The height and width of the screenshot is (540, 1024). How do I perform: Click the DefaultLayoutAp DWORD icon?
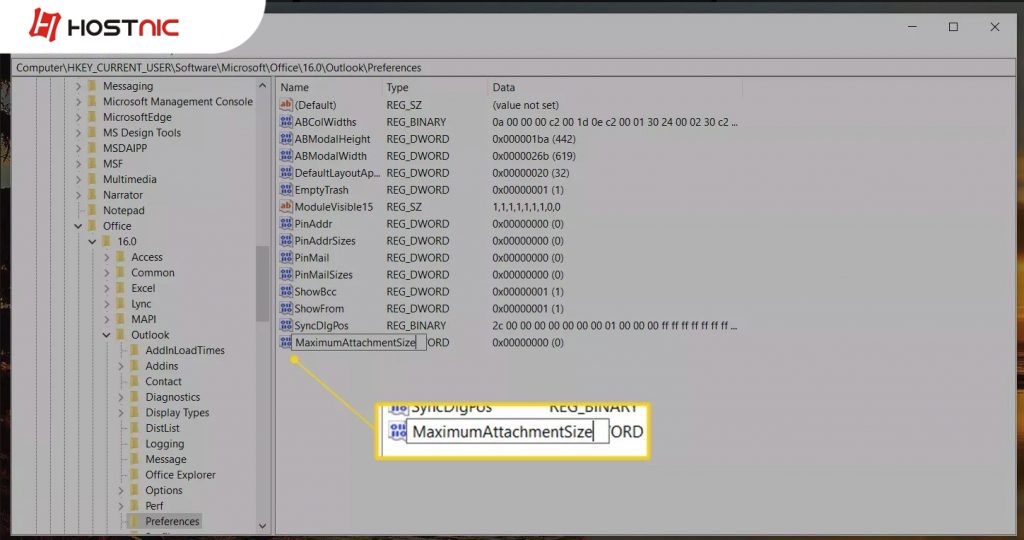(x=285, y=172)
